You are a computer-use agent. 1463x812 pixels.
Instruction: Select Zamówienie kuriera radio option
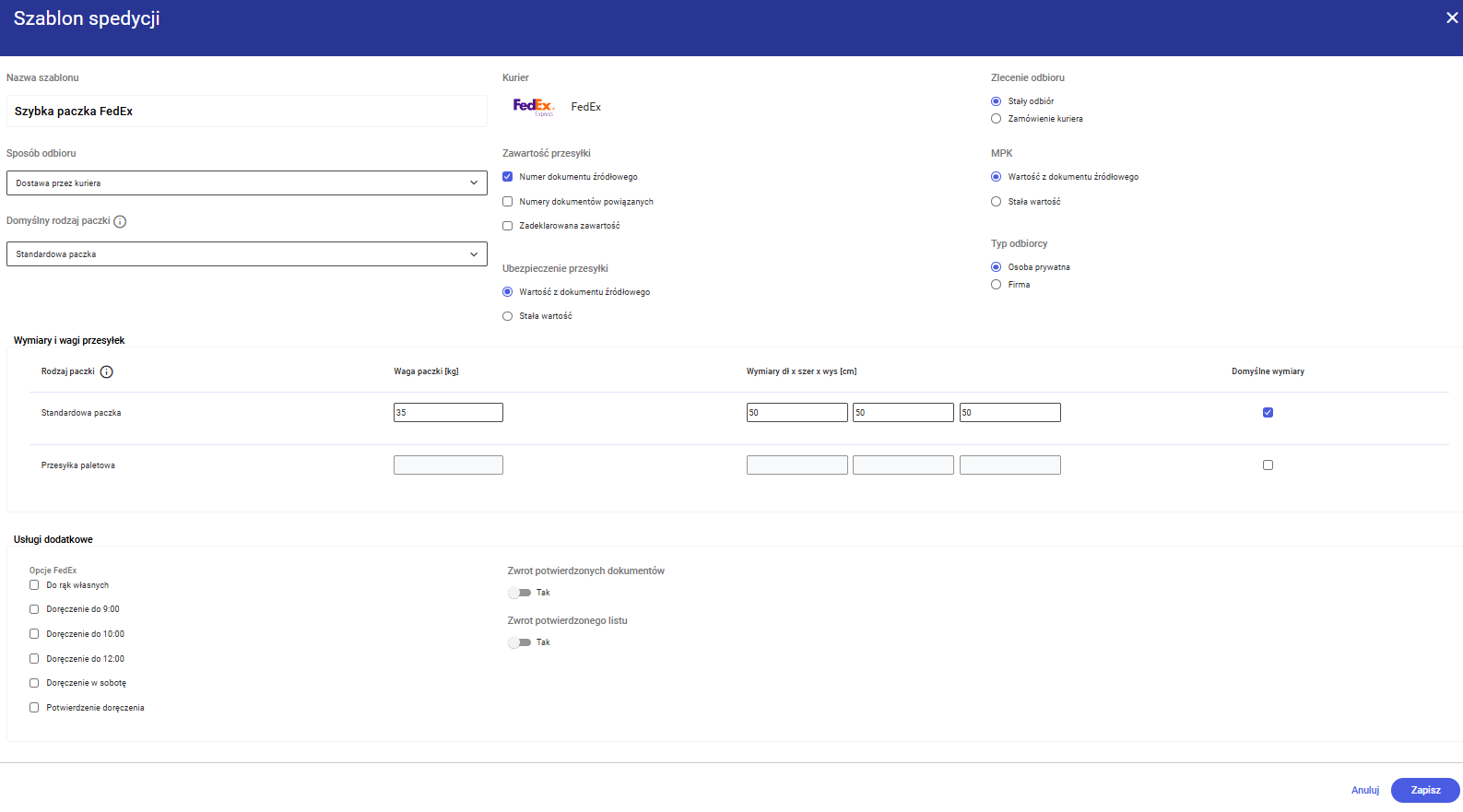tap(996, 119)
